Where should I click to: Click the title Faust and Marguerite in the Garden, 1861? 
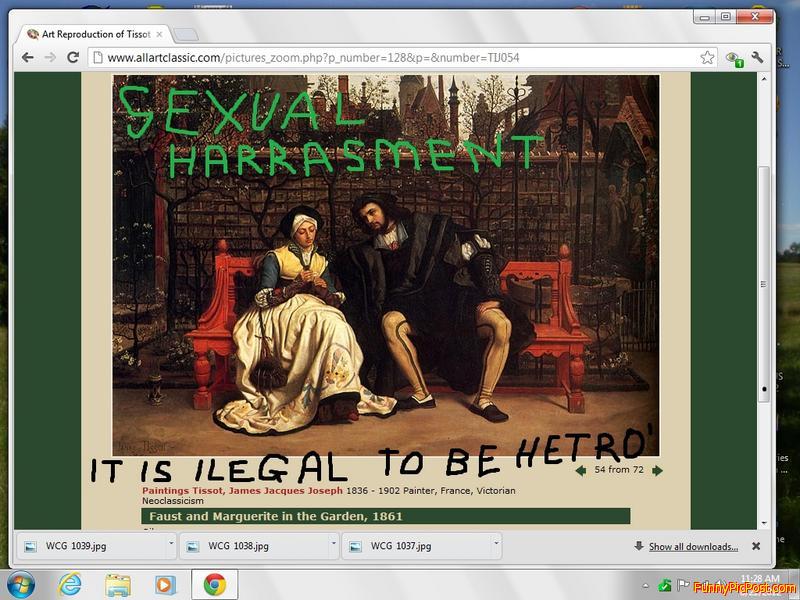pyautogui.click(x=276, y=516)
